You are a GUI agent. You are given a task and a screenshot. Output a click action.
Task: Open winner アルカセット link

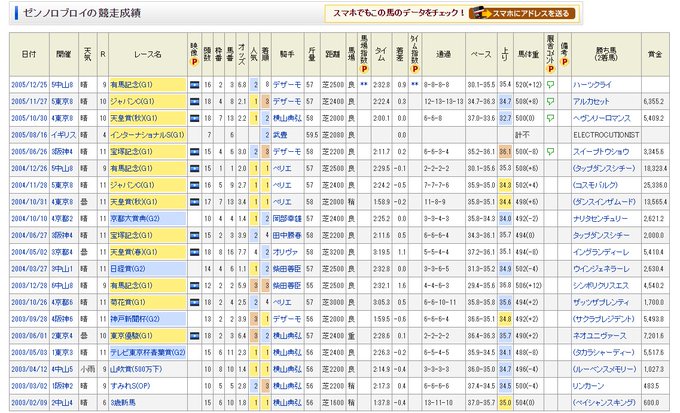591,102
